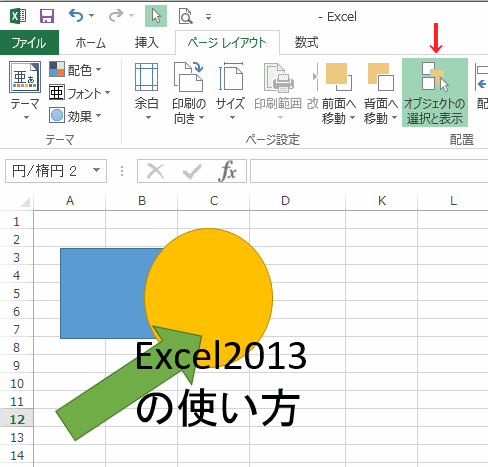
Task: Open the フォント theme fonts dropdown
Action: coord(80,93)
